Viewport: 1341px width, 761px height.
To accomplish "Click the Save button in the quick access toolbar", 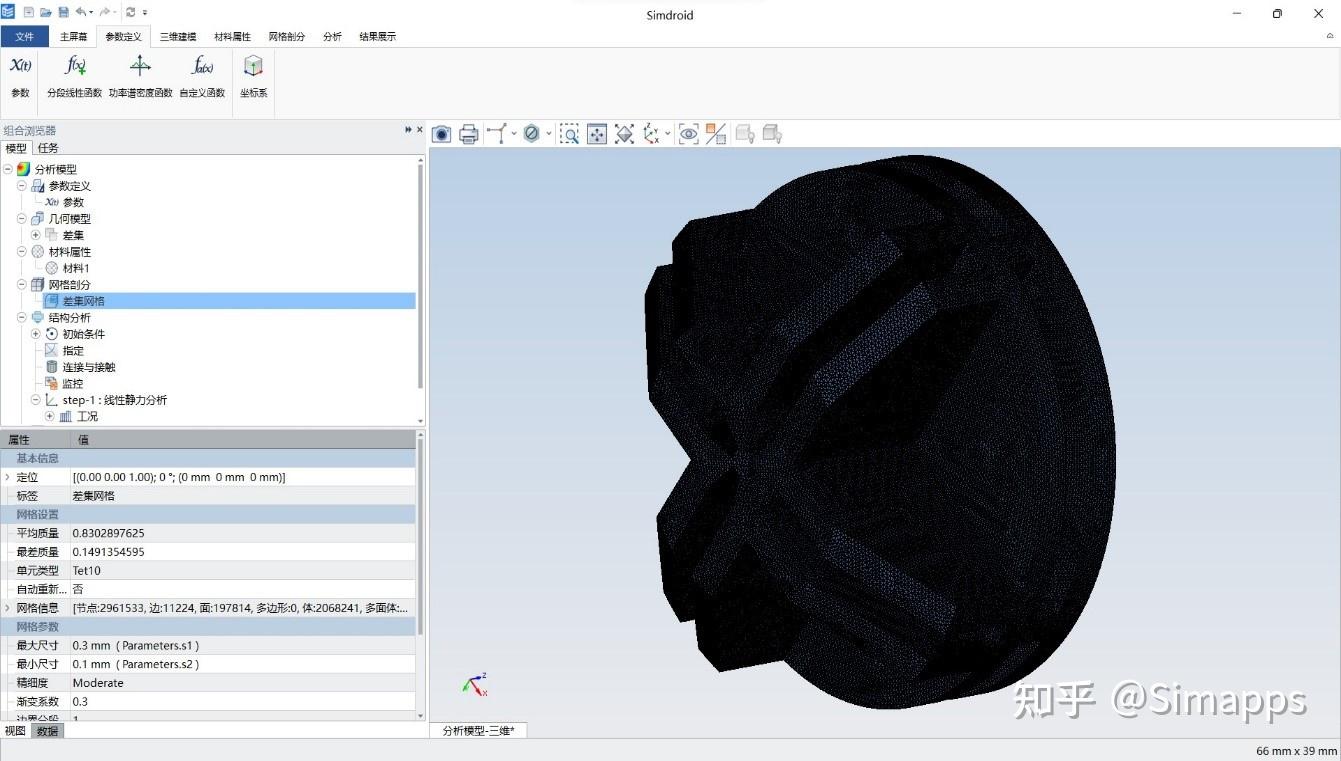I will coord(63,11).
